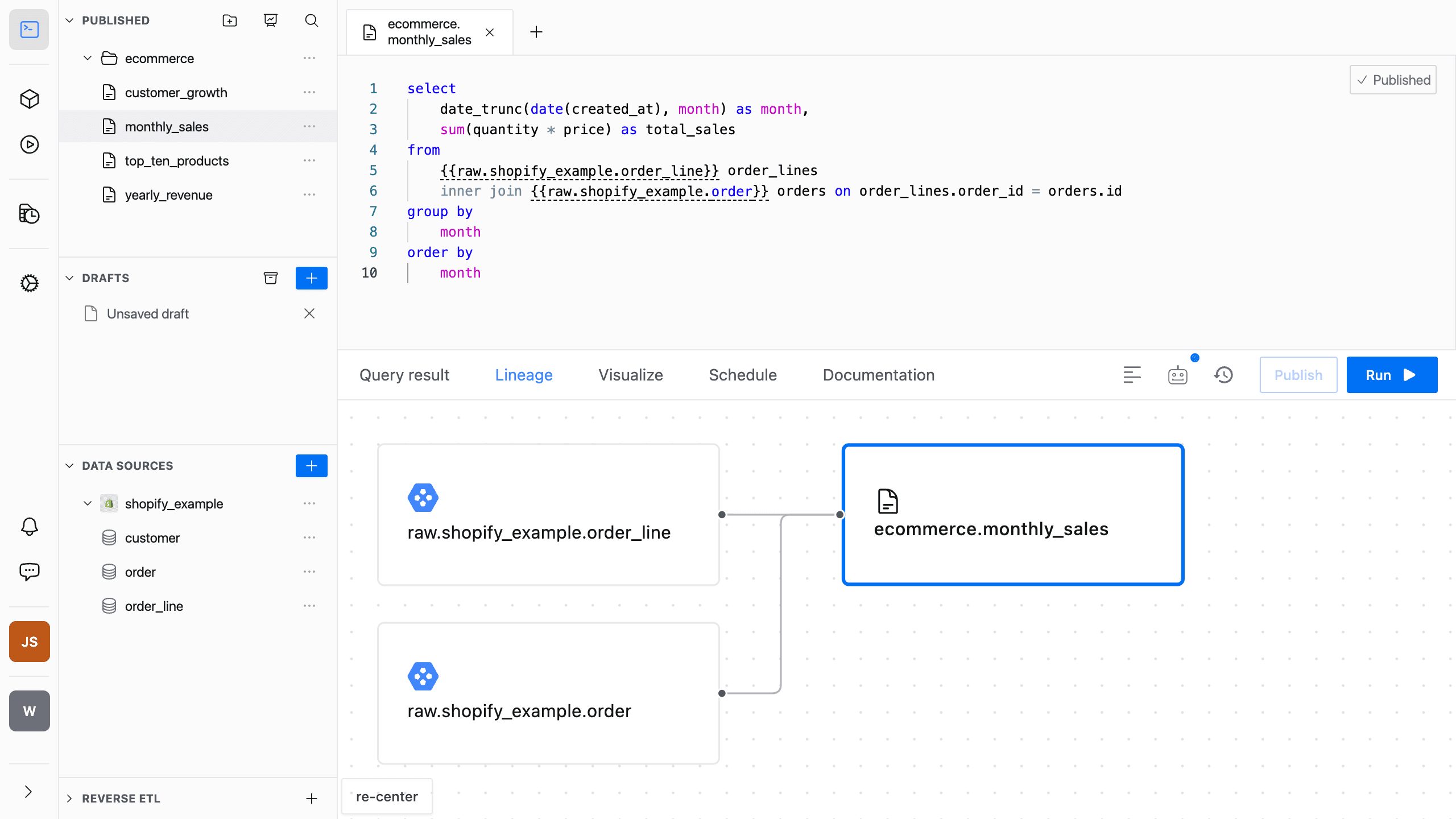Image resolution: width=1456 pixels, height=819 pixels.
Task: Click the raw.shopify_example.order node
Action: 548,693
